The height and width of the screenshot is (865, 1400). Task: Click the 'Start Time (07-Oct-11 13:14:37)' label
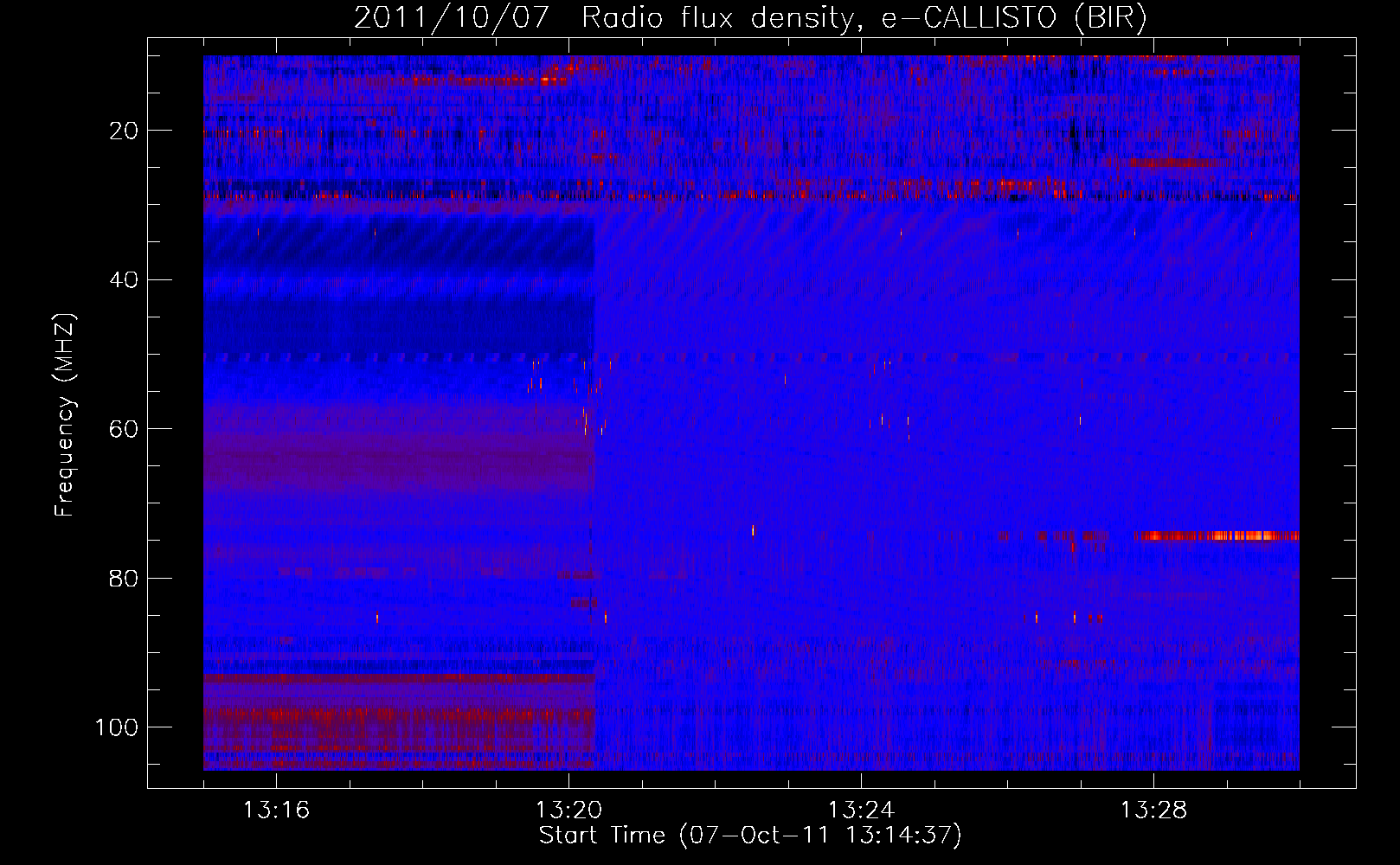coord(750,836)
